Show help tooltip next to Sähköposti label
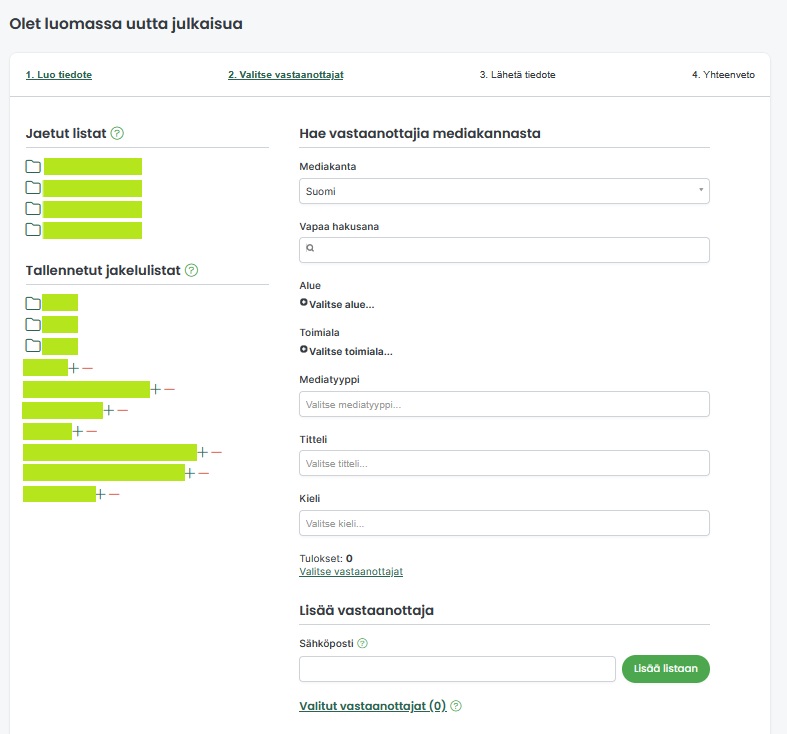The image size is (787, 734). pos(362,643)
